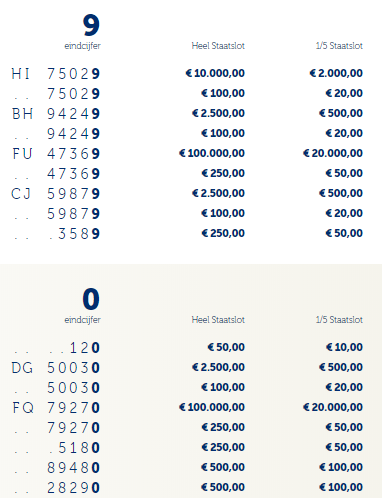Select lot number CJ 59879
The image size is (382, 498).
[x=56, y=194]
